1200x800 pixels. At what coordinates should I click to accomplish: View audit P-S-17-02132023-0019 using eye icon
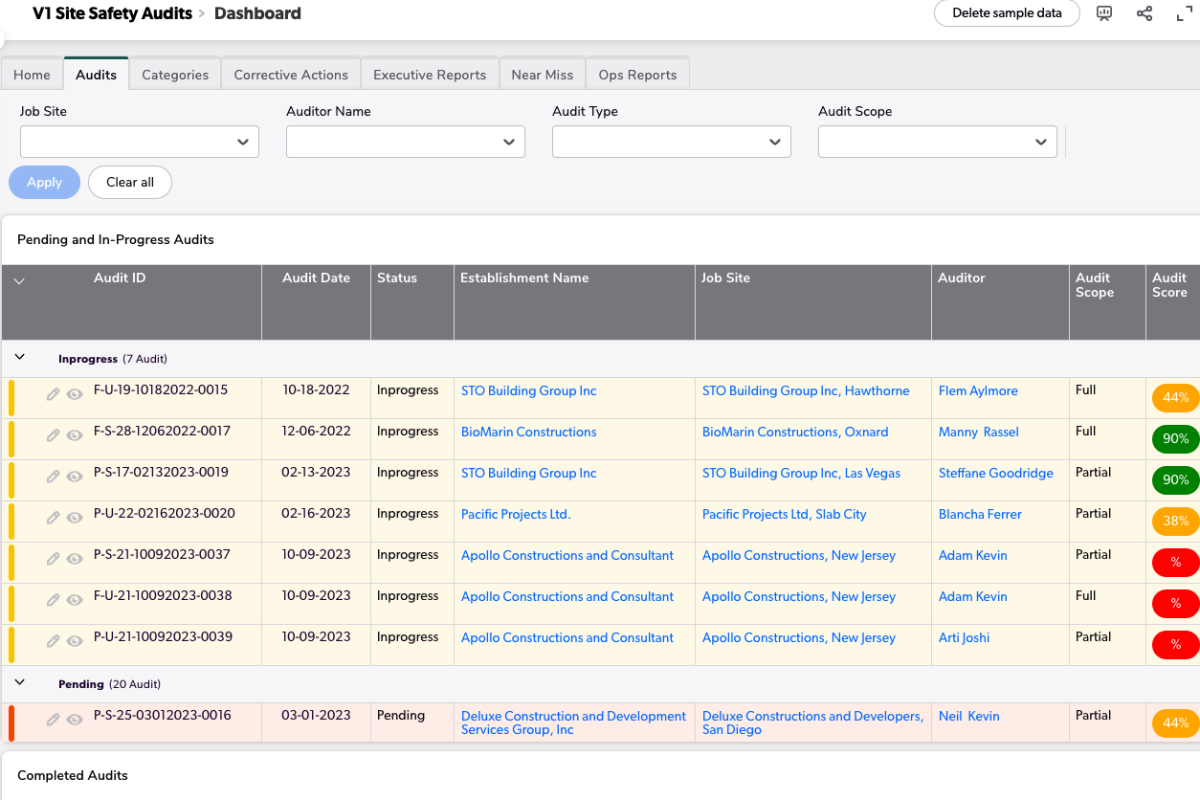click(x=74, y=476)
